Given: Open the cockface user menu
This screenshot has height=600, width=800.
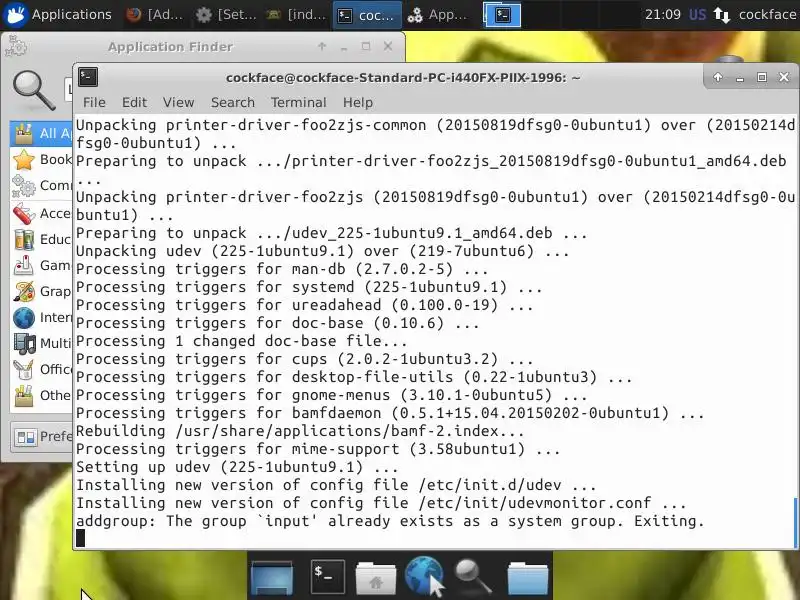Looking at the screenshot, I should pyautogui.click(x=767, y=14).
